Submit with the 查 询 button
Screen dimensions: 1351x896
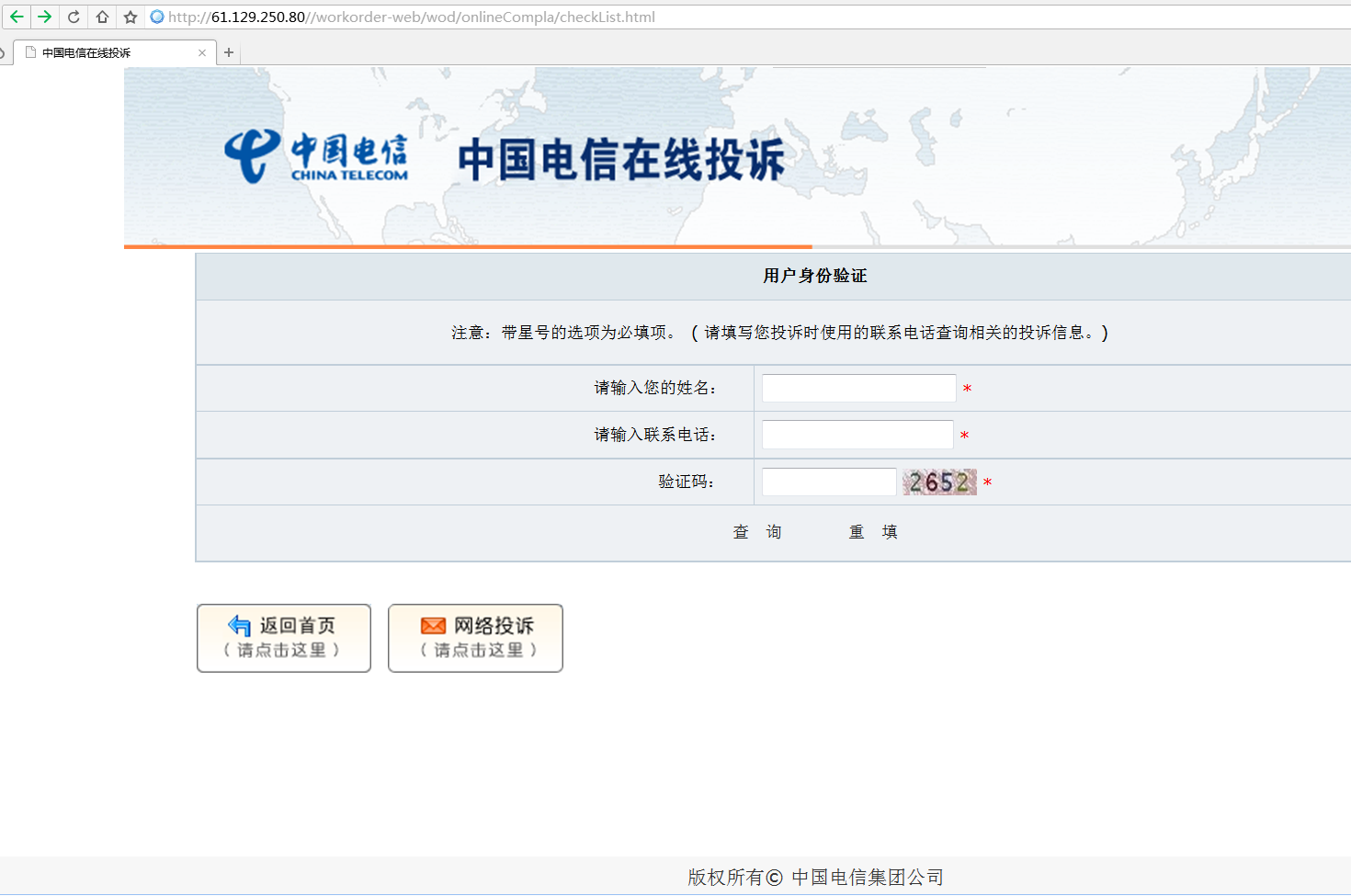757,532
